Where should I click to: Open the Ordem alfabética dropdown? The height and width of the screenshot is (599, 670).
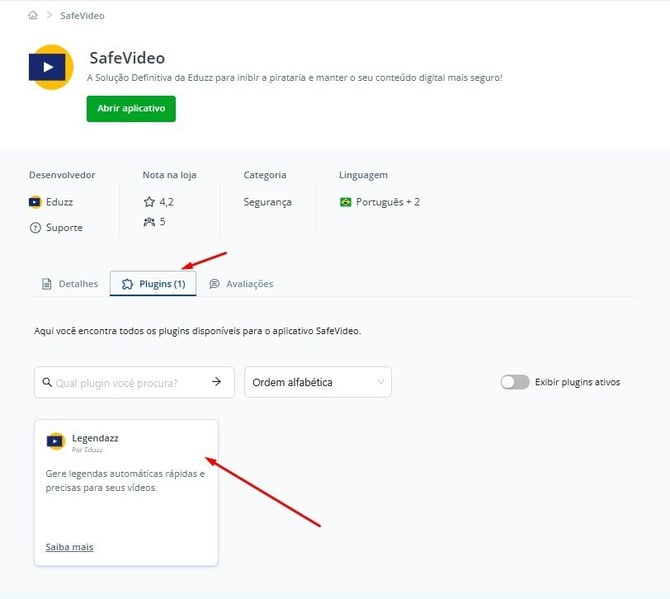click(x=317, y=382)
